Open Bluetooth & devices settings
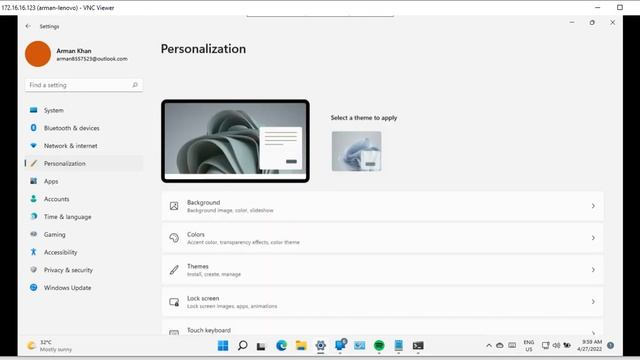The image size is (640, 360). tap(84, 128)
